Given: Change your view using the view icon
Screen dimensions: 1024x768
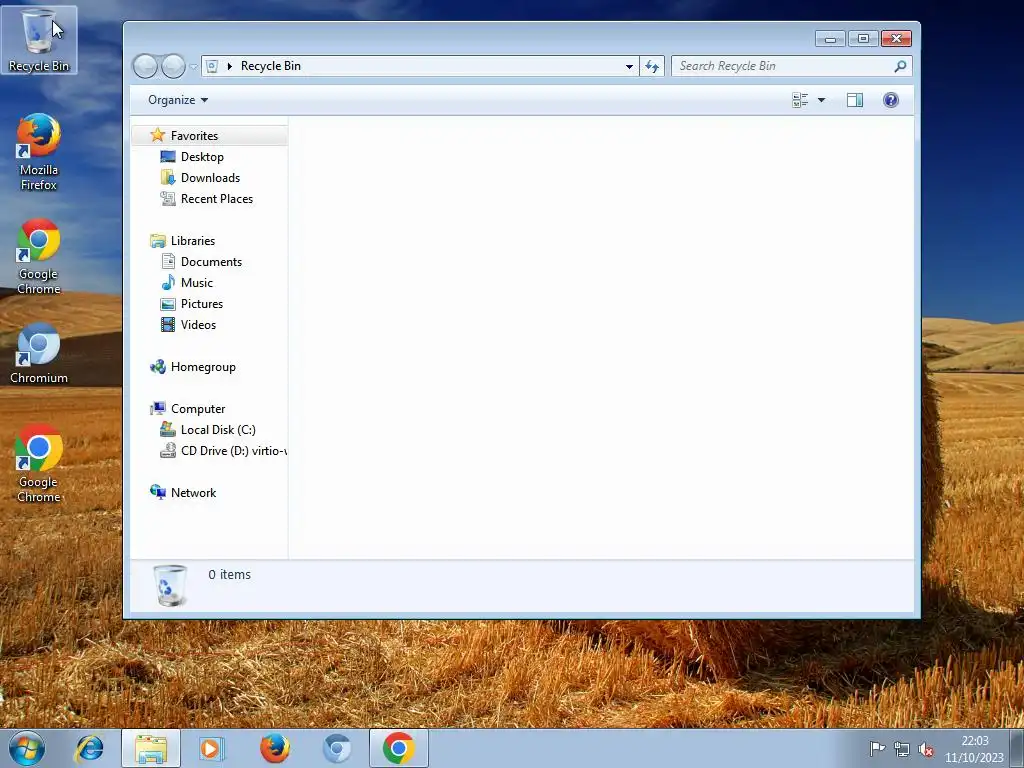Looking at the screenshot, I should pyautogui.click(x=800, y=100).
